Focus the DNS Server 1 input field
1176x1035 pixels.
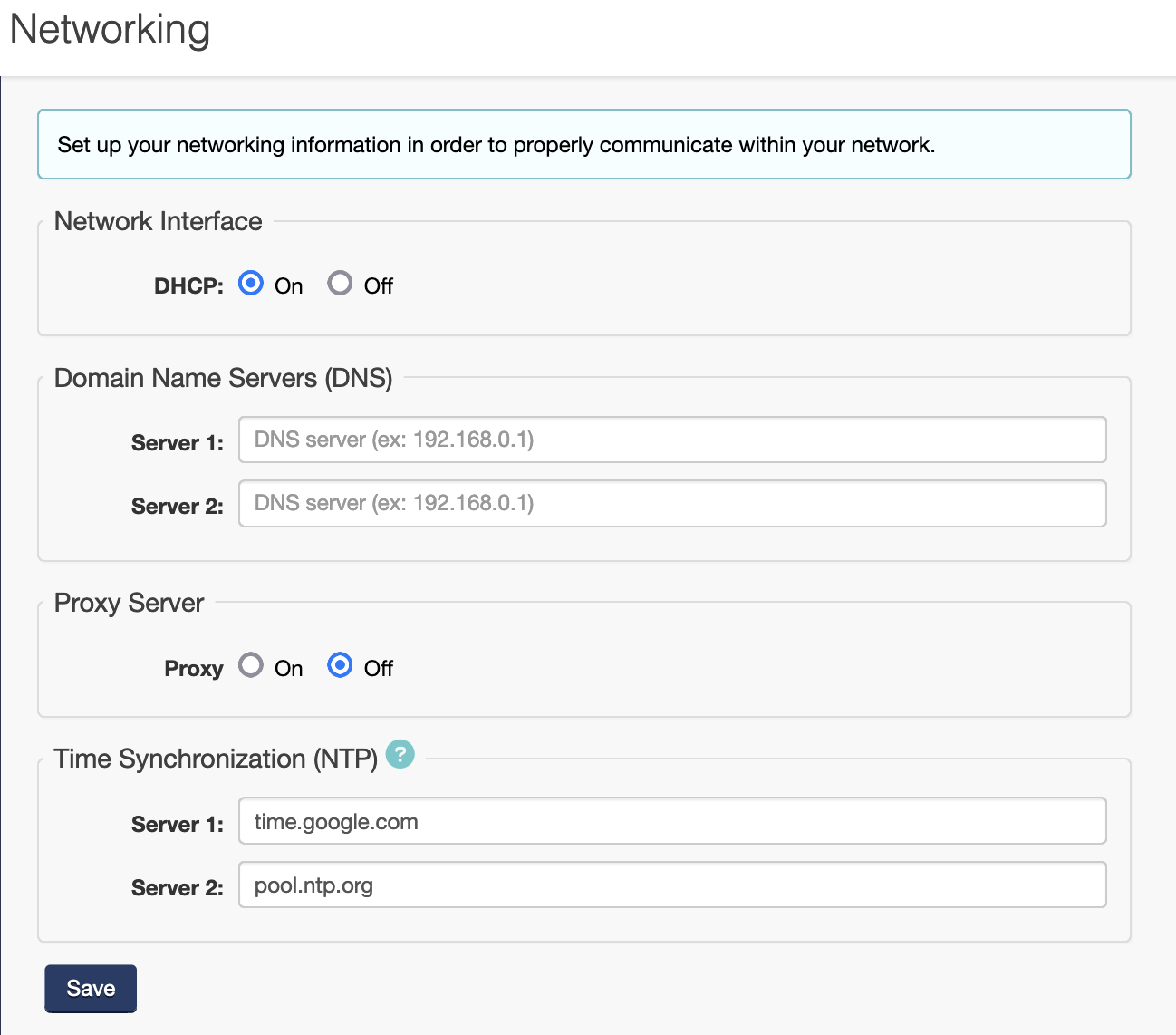(671, 440)
